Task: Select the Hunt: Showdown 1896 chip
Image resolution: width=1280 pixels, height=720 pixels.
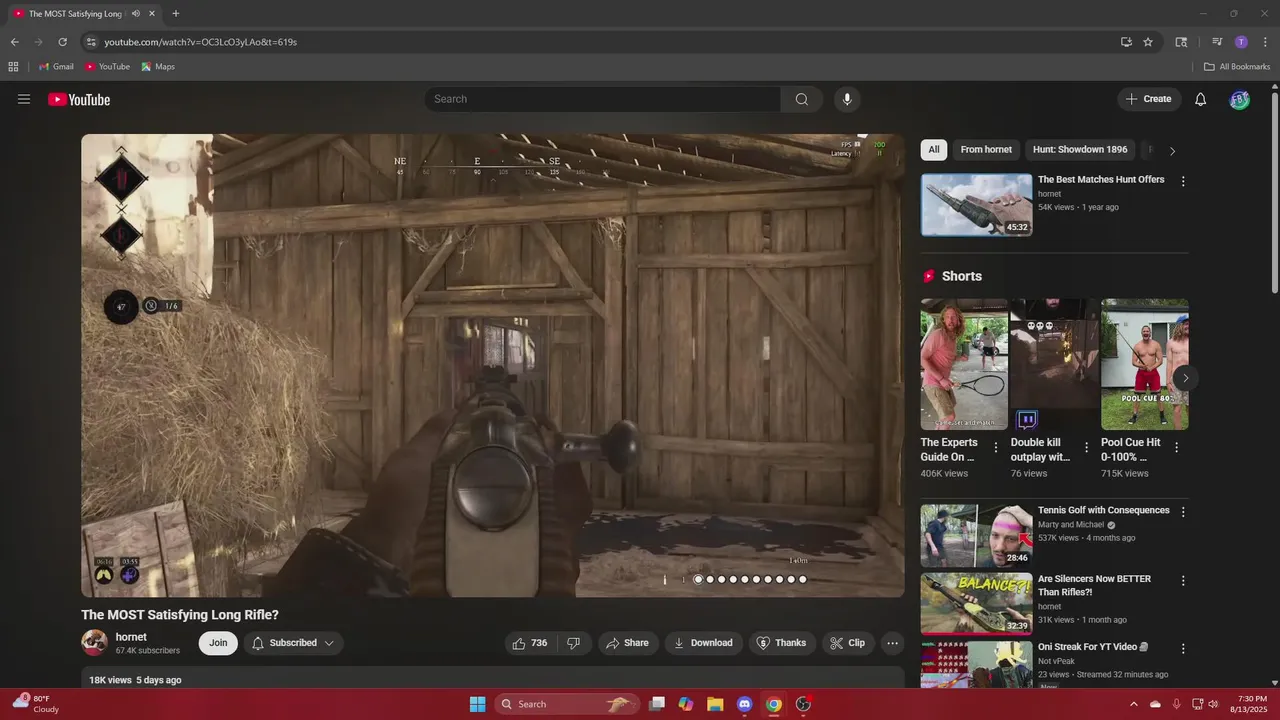Action: click(x=1080, y=150)
